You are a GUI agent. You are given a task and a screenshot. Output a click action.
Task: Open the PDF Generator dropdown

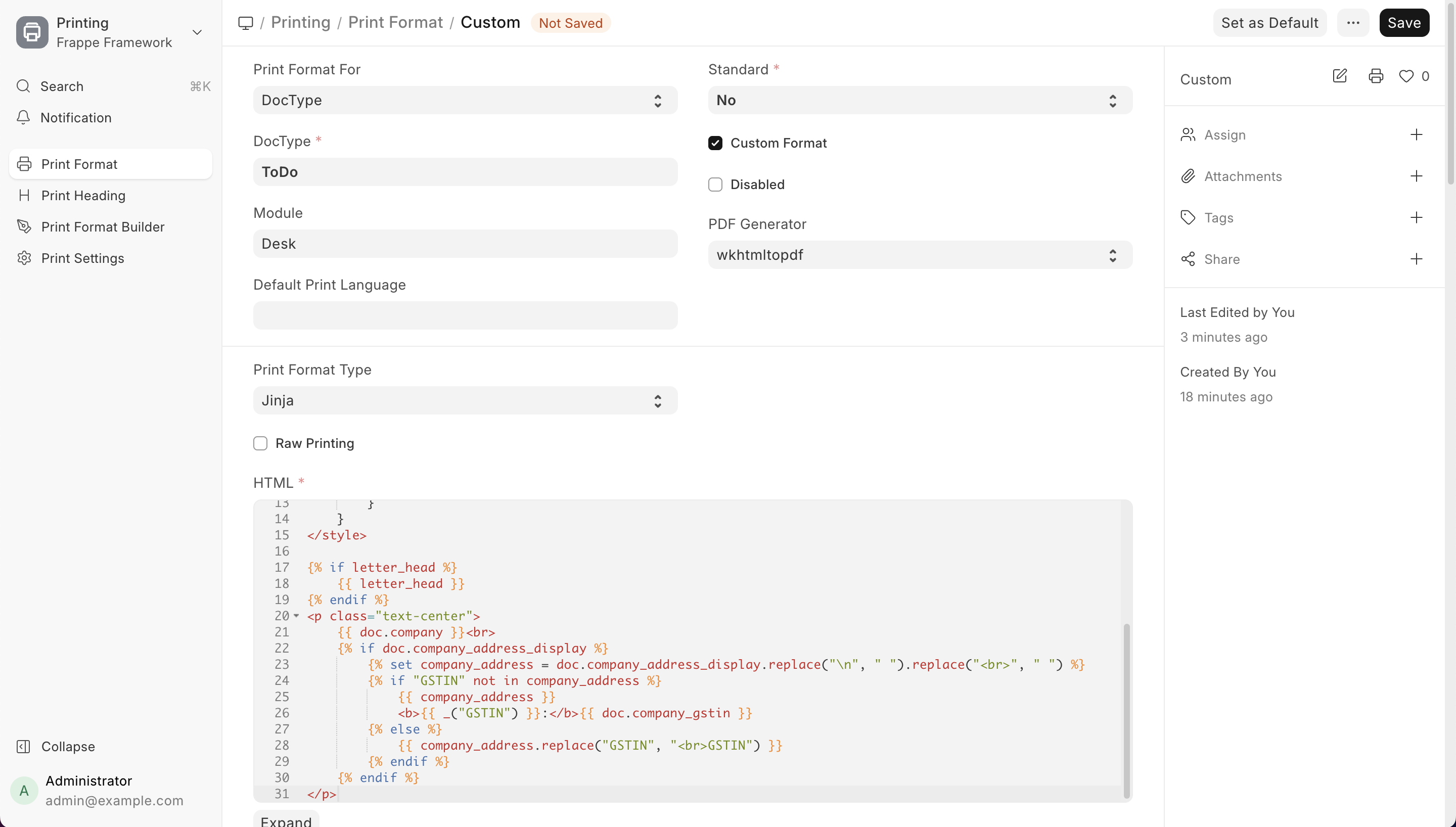(x=920, y=255)
